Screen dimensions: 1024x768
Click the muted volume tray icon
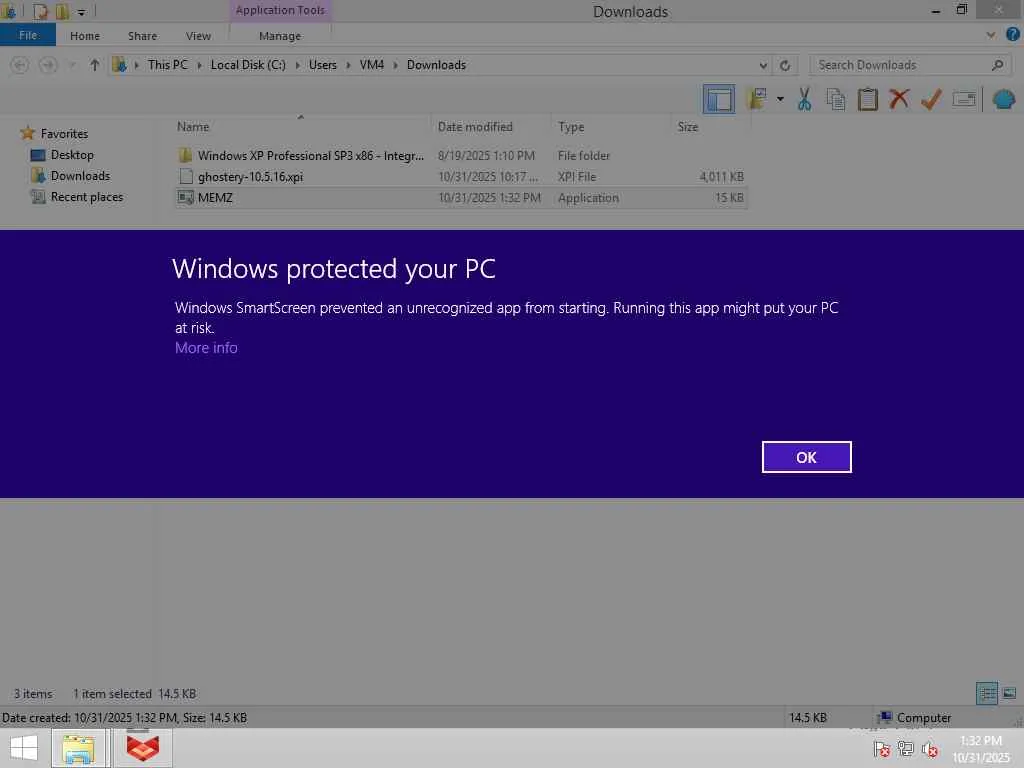(930, 750)
